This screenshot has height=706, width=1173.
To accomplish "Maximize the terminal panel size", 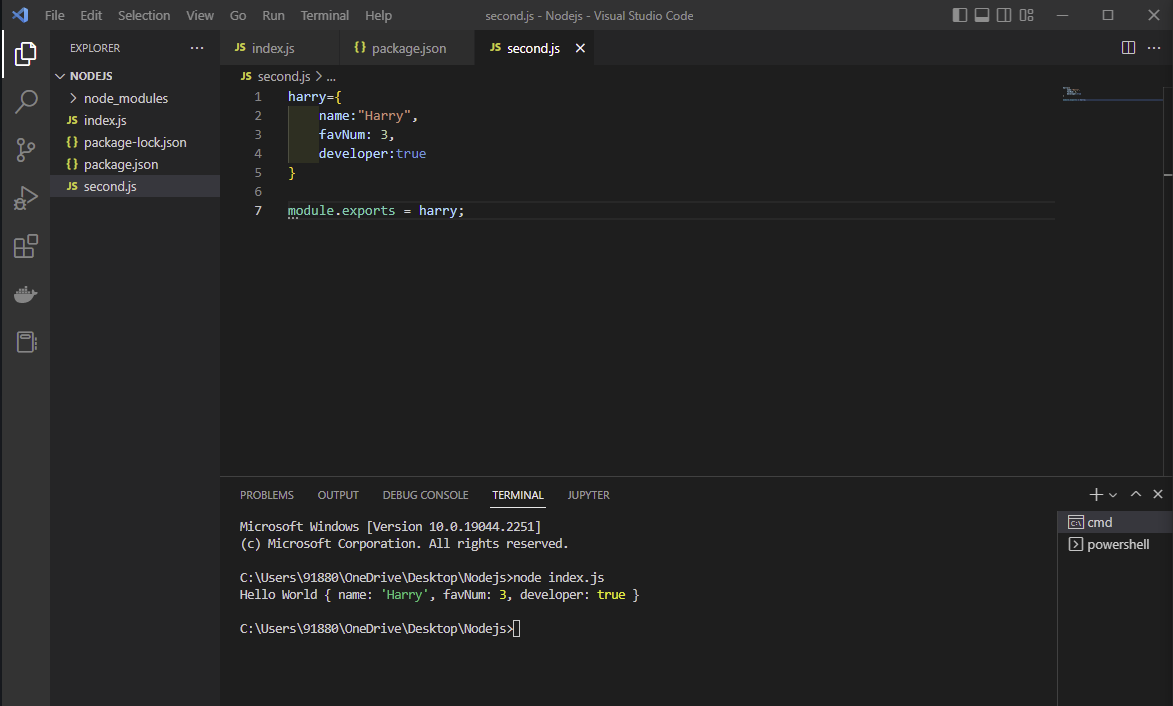I will (1136, 494).
